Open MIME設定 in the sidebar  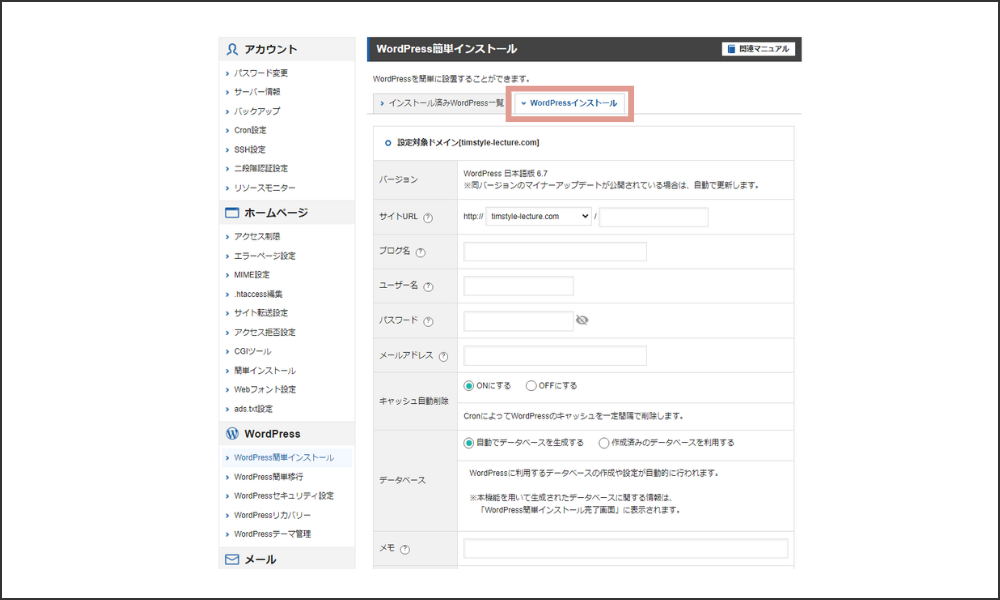click(252, 275)
